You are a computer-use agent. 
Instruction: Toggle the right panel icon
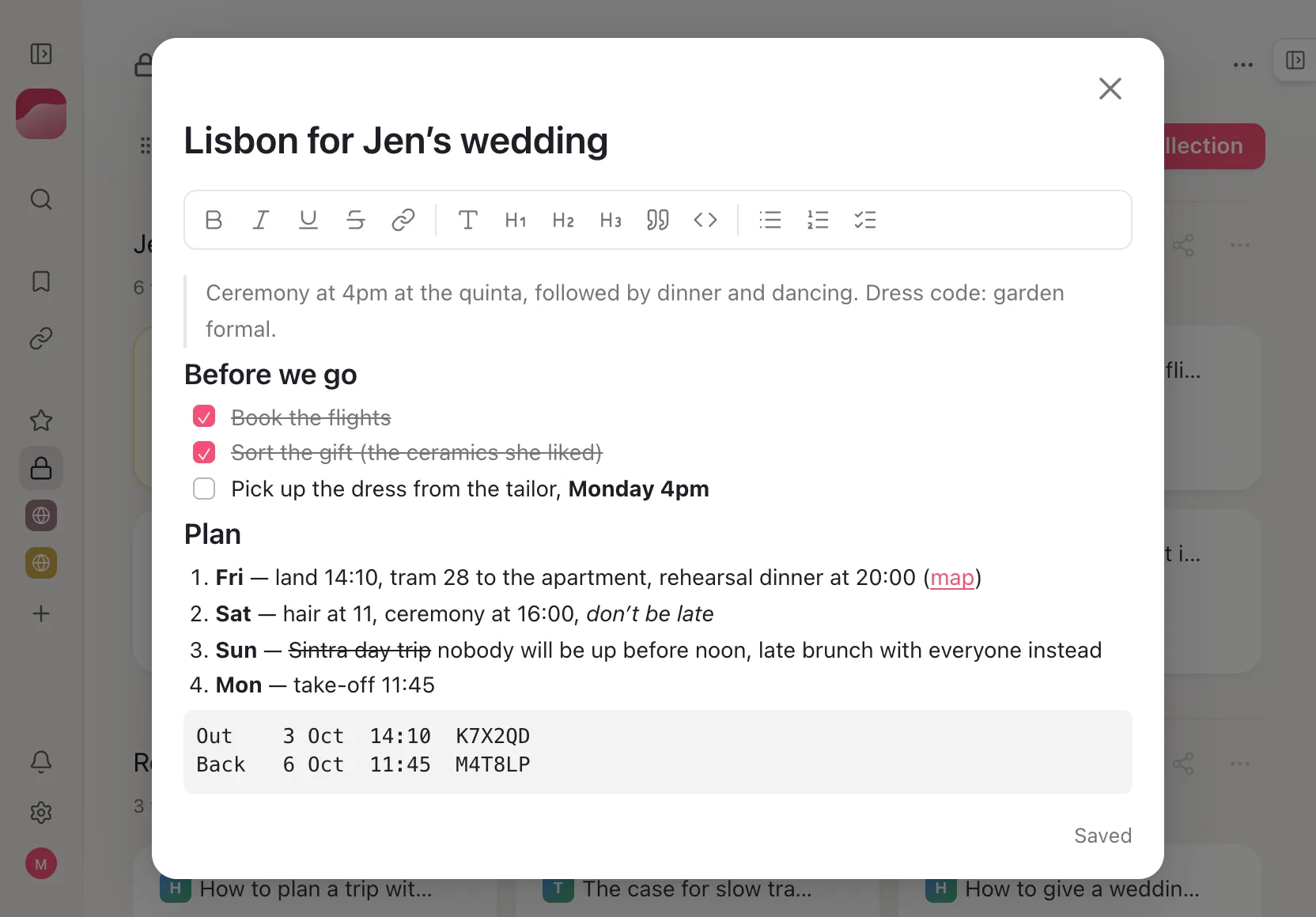click(1295, 60)
